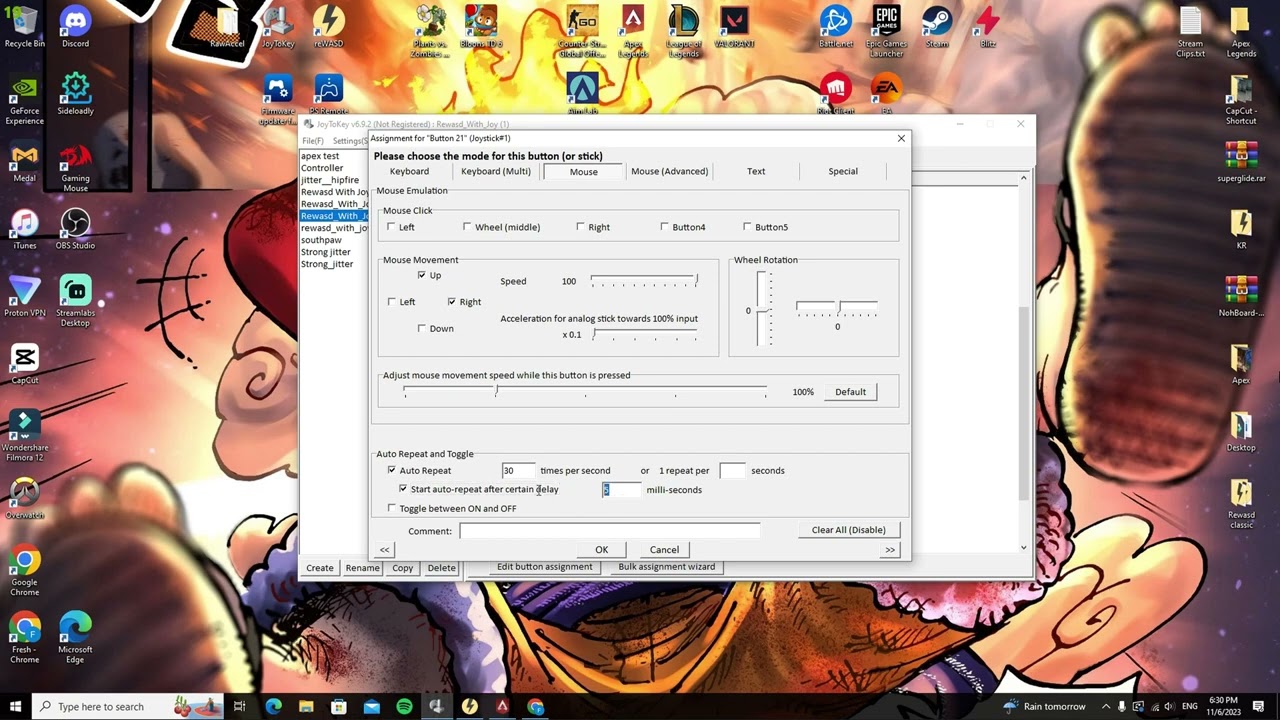Select the reWASD desktop shortcut
The height and width of the screenshot is (720, 1280).
[x=328, y=27]
